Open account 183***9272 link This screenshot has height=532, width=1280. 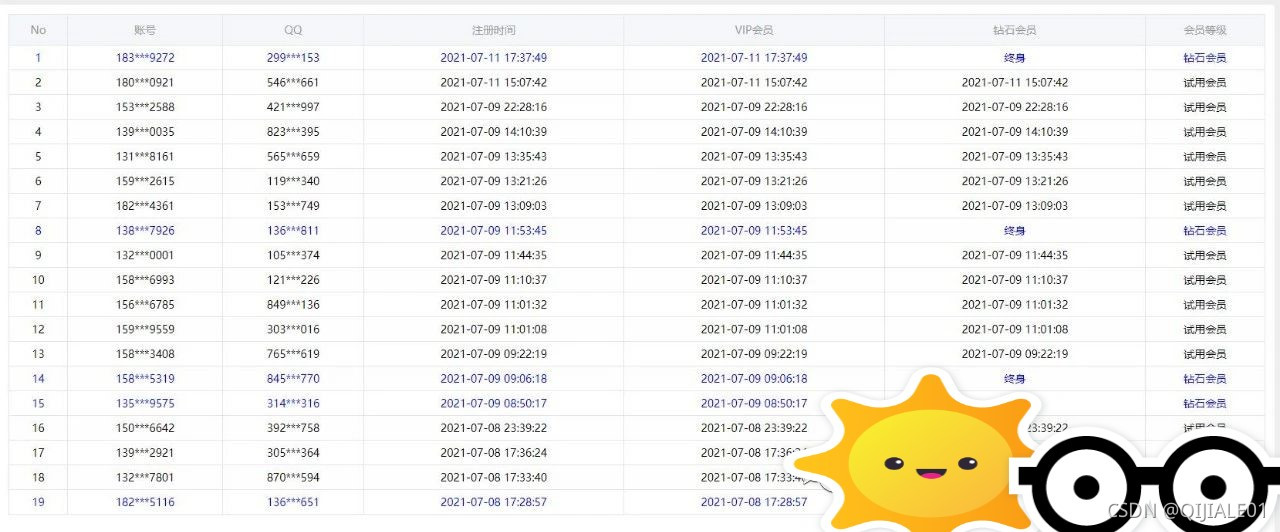(x=145, y=58)
